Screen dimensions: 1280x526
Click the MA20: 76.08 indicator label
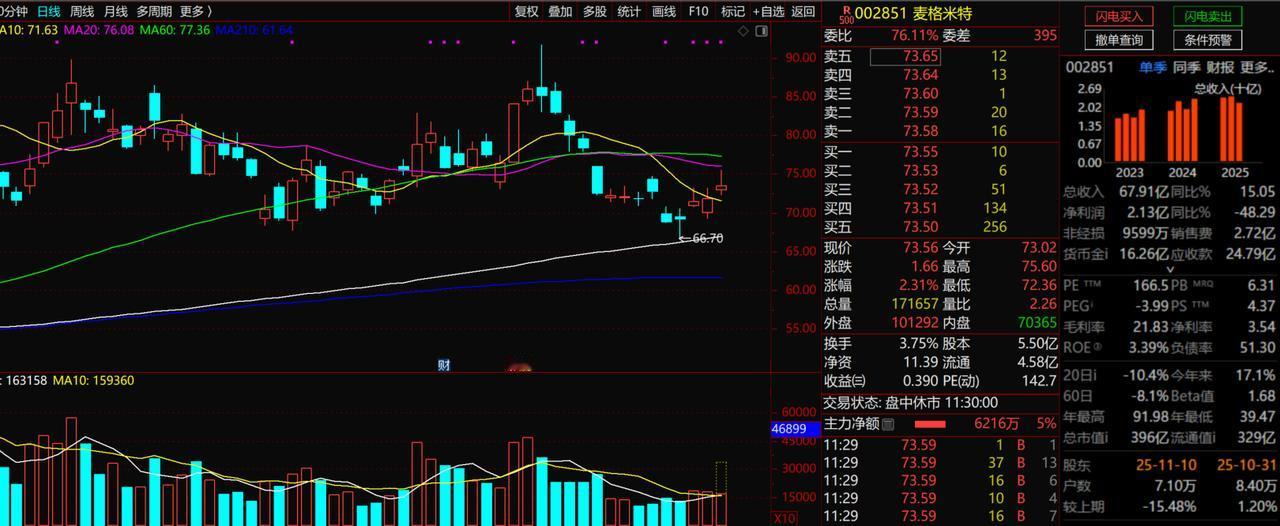click(97, 31)
